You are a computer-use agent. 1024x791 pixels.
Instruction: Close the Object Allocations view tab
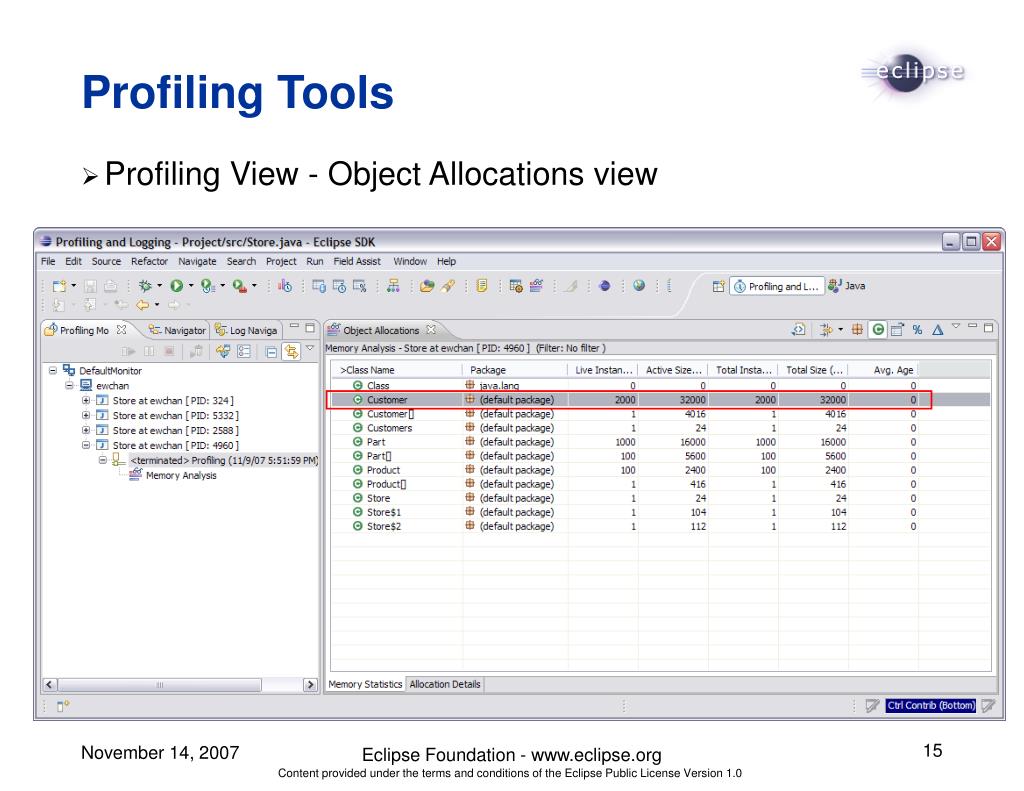(x=431, y=330)
